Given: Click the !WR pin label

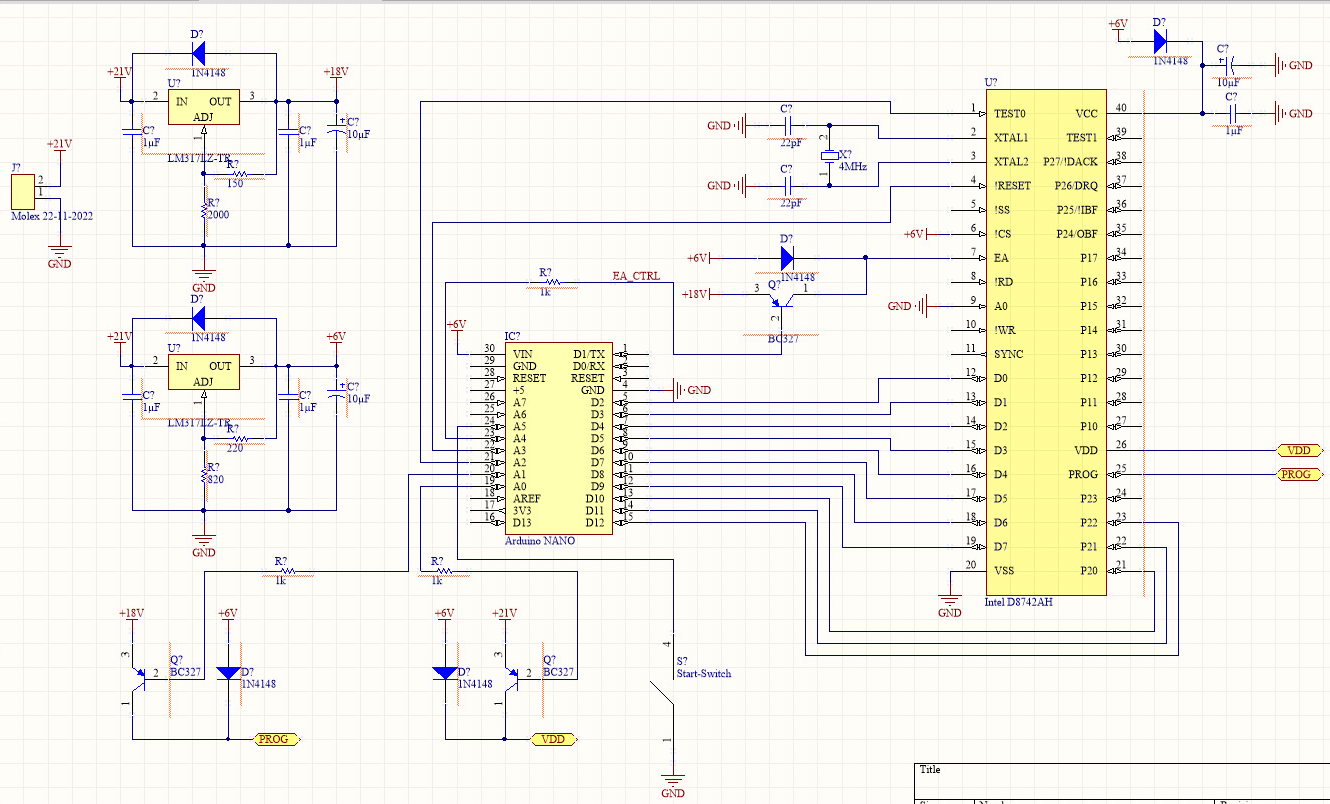Looking at the screenshot, I should click(1004, 330).
